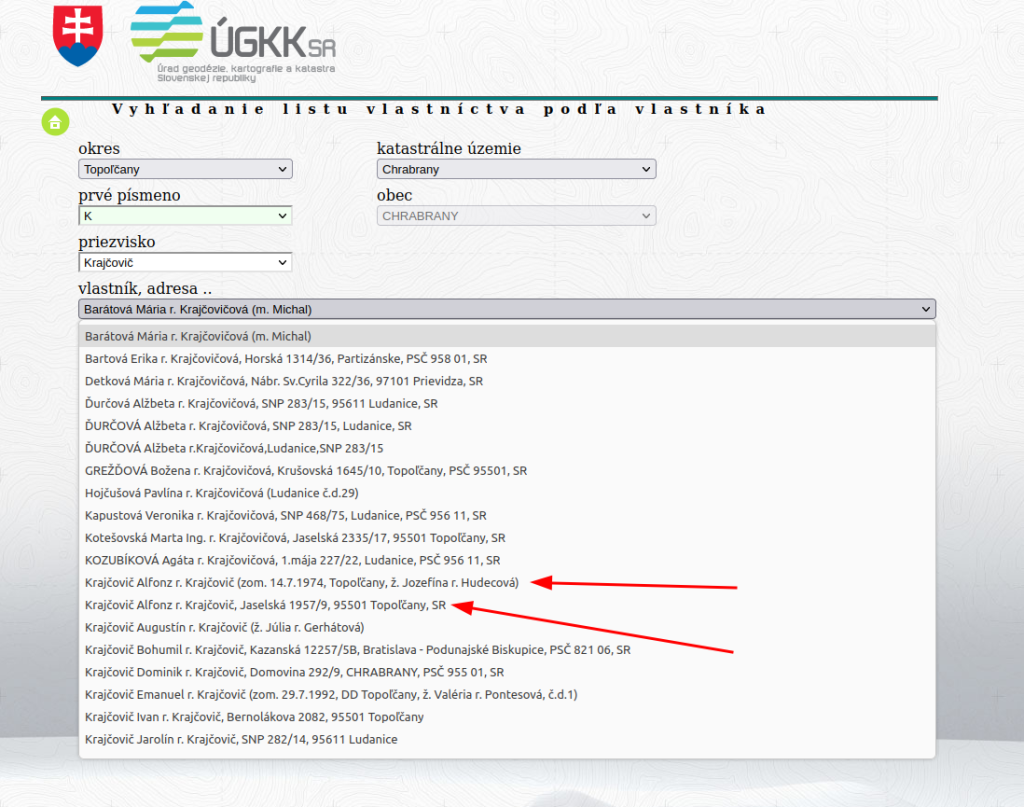Collapse the vlastník, adresa dropdown

pyautogui.click(x=506, y=309)
